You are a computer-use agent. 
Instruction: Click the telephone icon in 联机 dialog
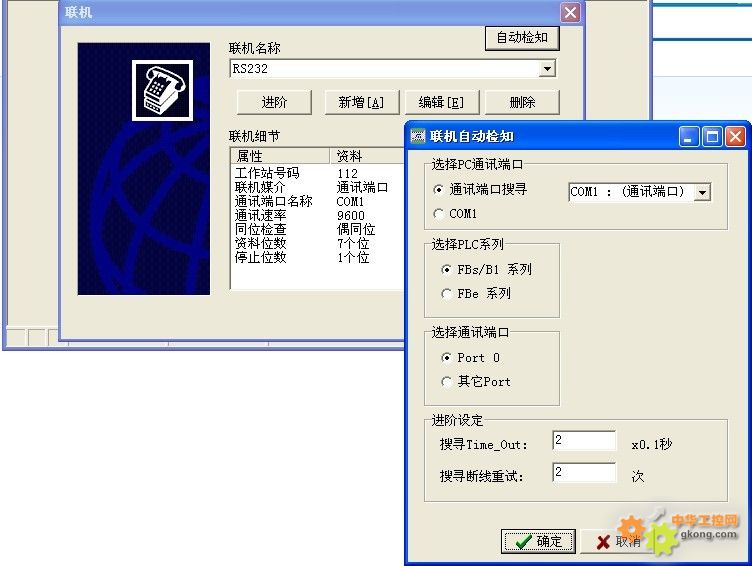pyautogui.click(x=163, y=91)
